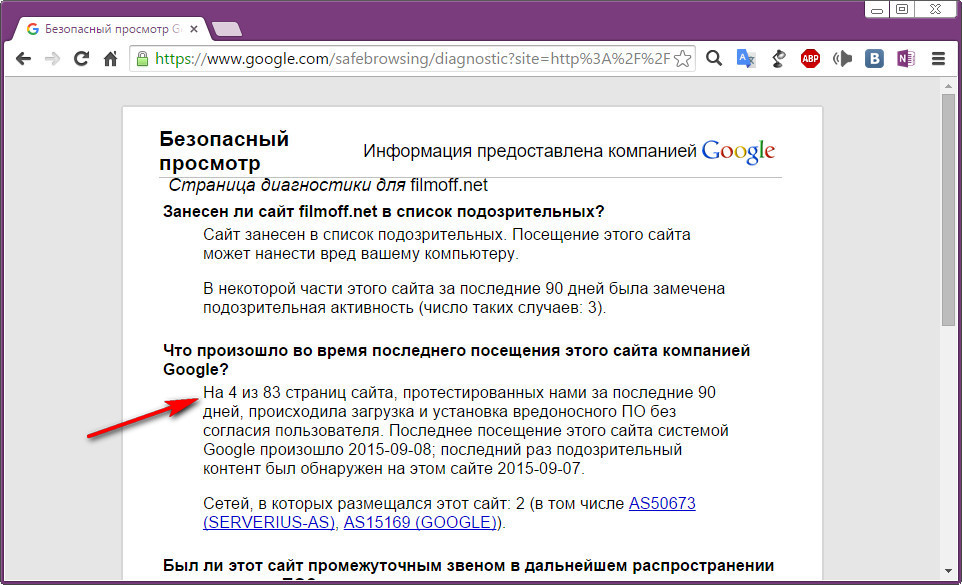Click the extension icon left of ABP
This screenshot has width=962, height=585.
click(x=779, y=59)
